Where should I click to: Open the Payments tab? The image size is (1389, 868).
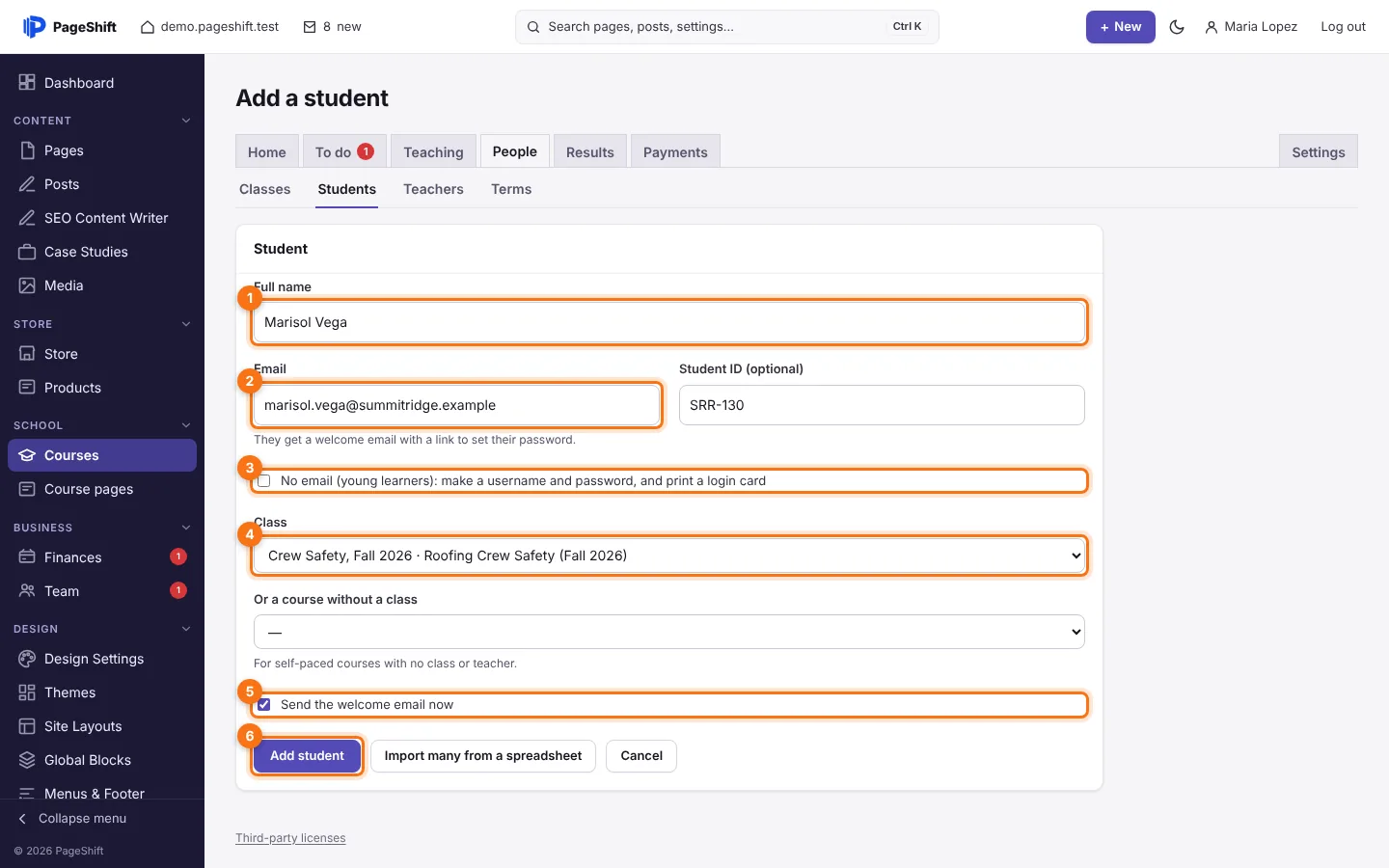pyautogui.click(x=675, y=151)
